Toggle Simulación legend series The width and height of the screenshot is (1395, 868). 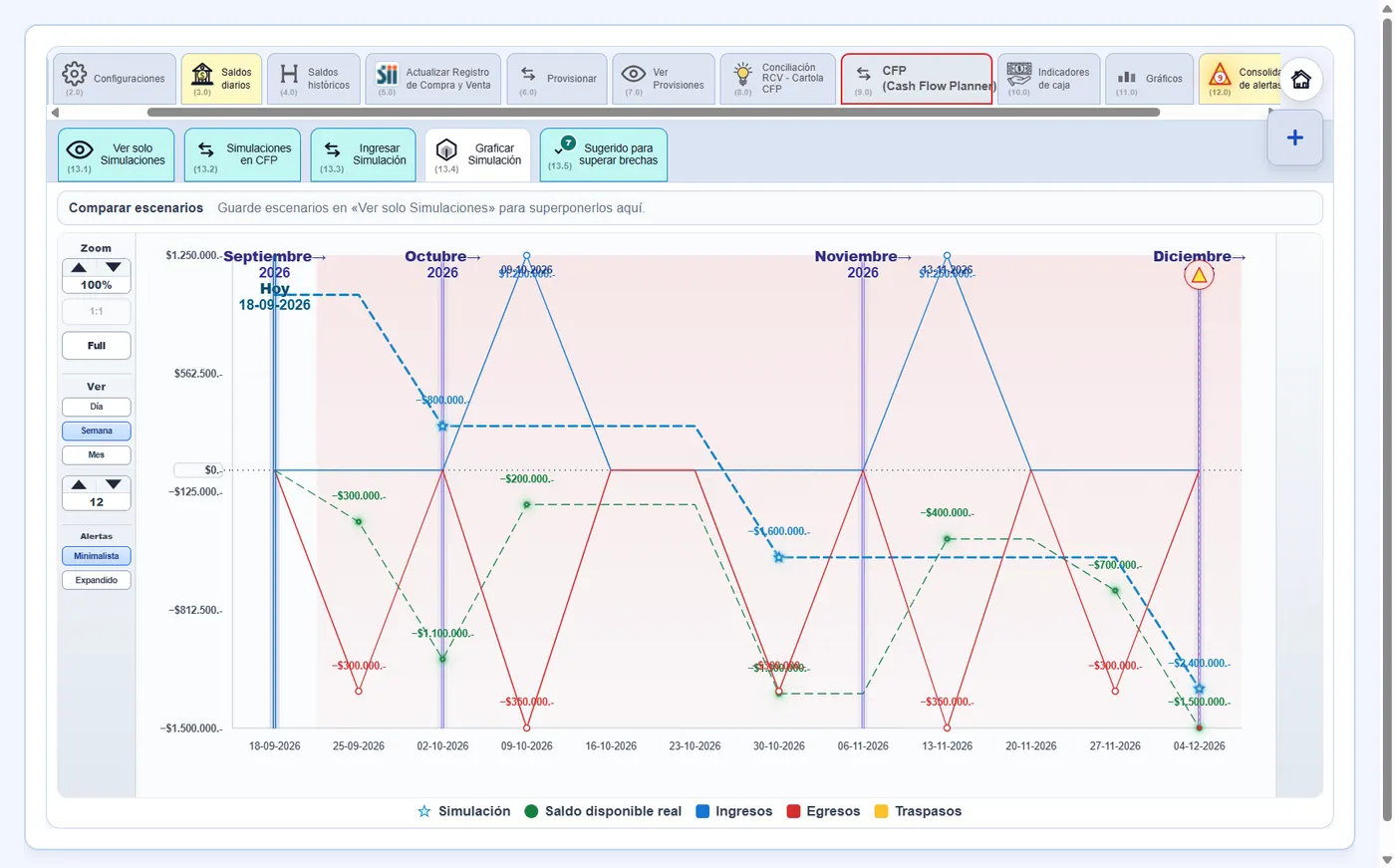click(464, 811)
